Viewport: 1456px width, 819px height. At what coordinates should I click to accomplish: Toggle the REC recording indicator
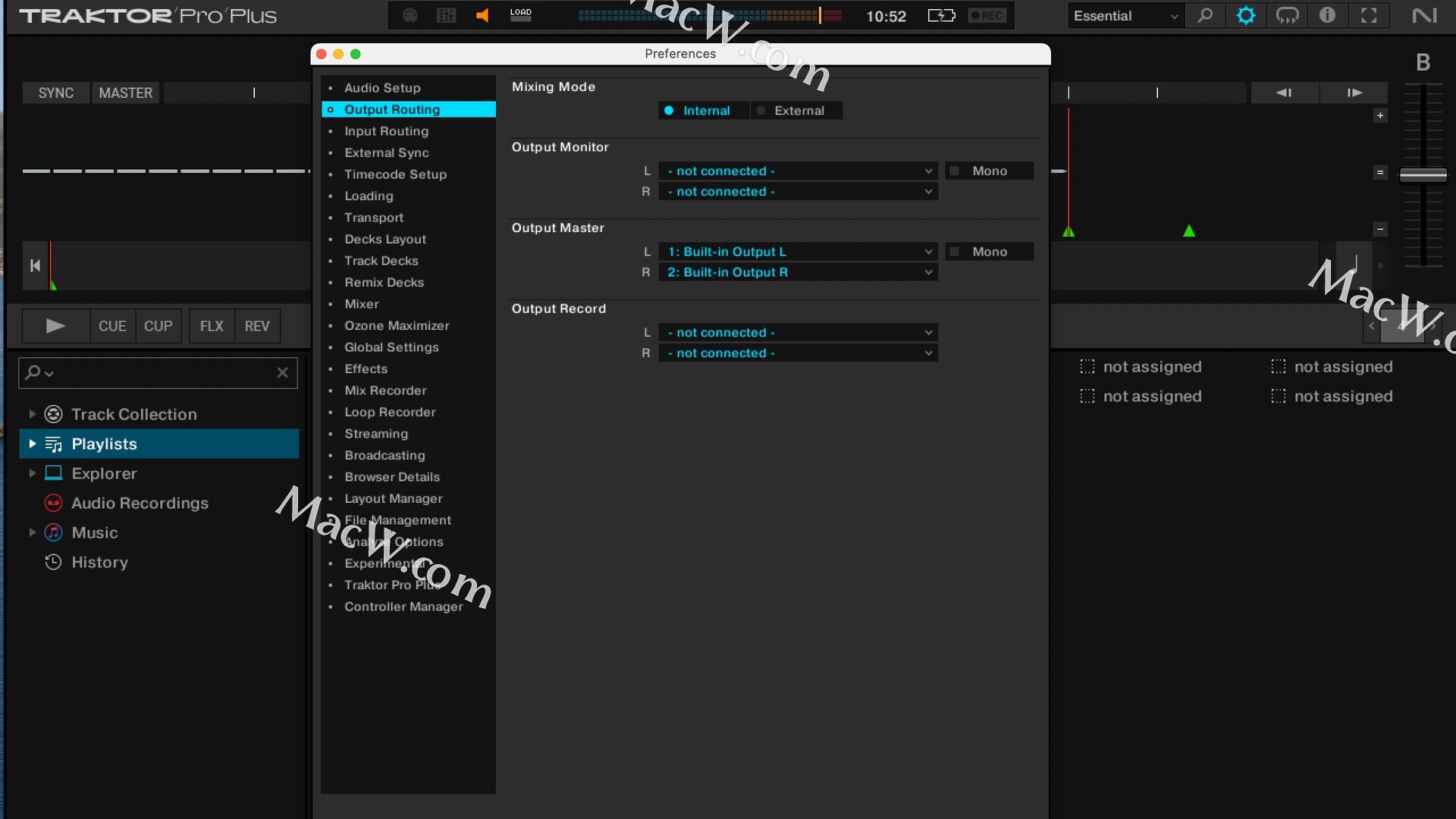coord(987,15)
